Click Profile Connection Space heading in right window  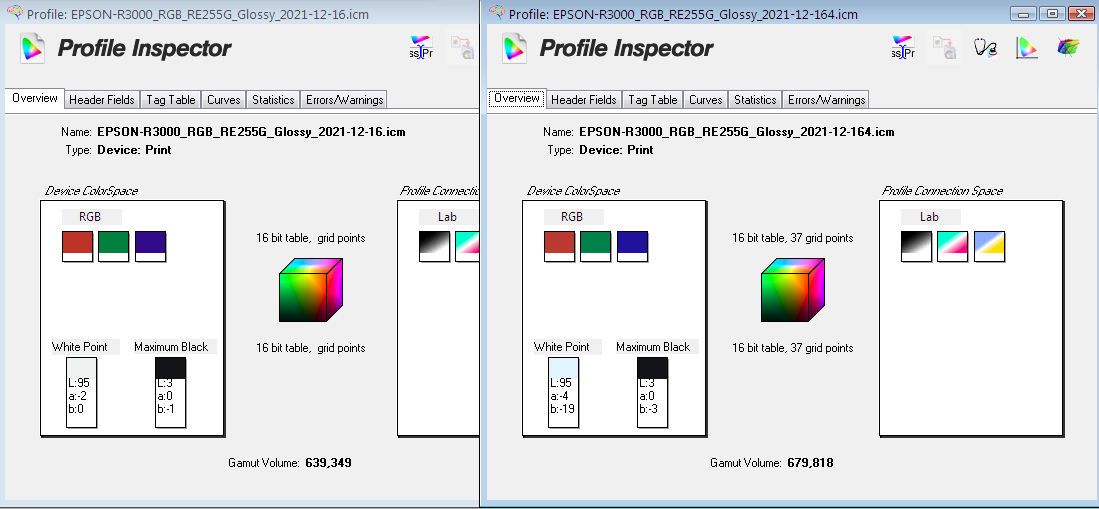(942, 191)
